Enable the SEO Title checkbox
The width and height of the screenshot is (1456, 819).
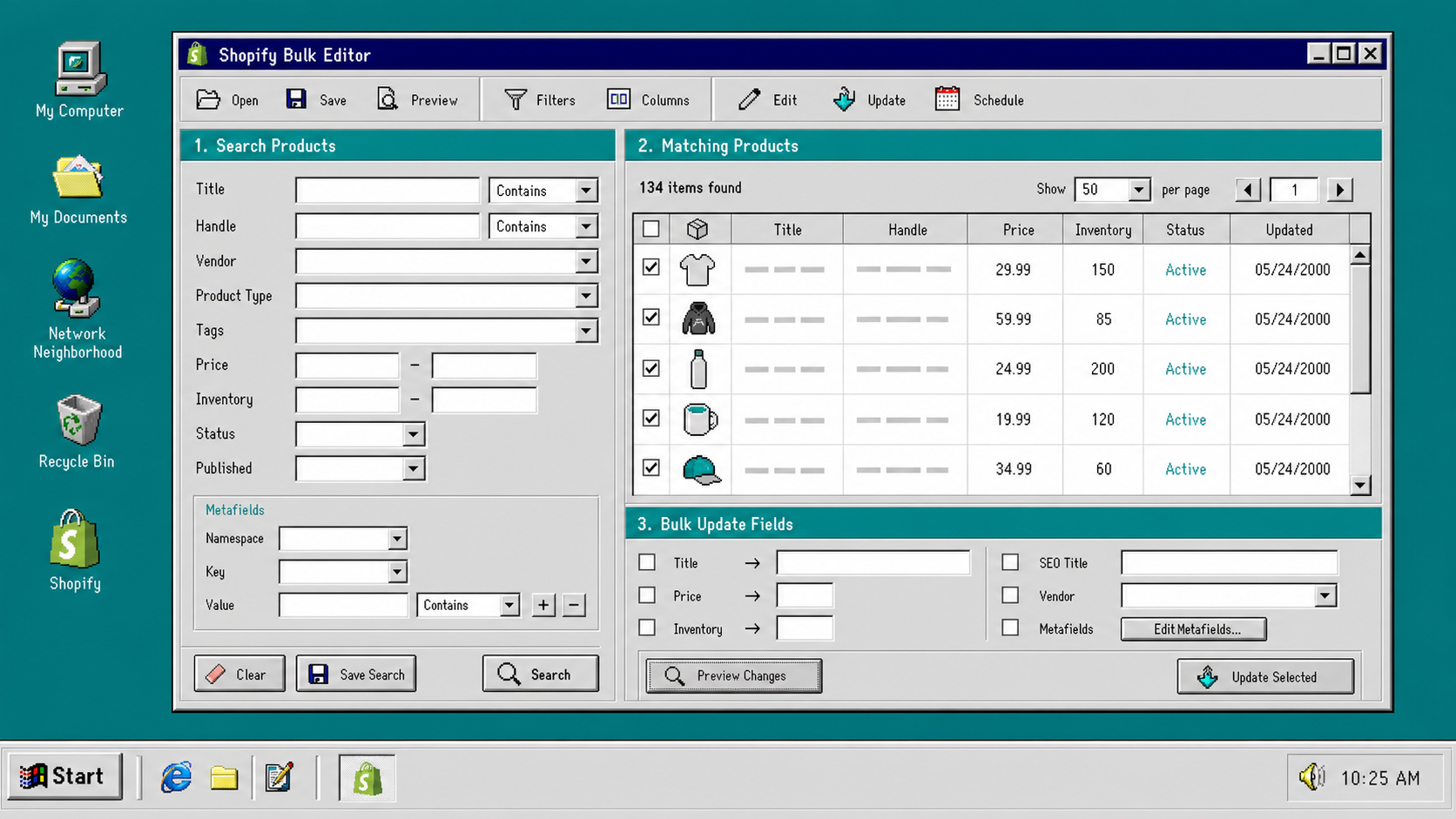[x=1010, y=562]
